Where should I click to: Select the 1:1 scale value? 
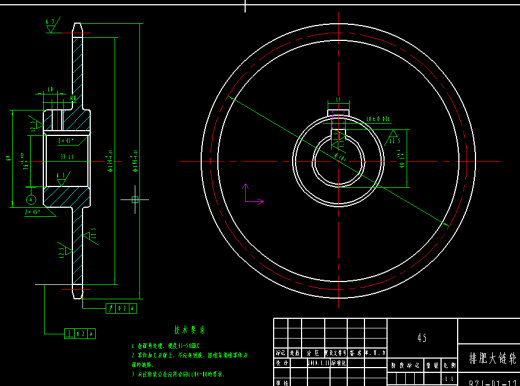coord(450,379)
